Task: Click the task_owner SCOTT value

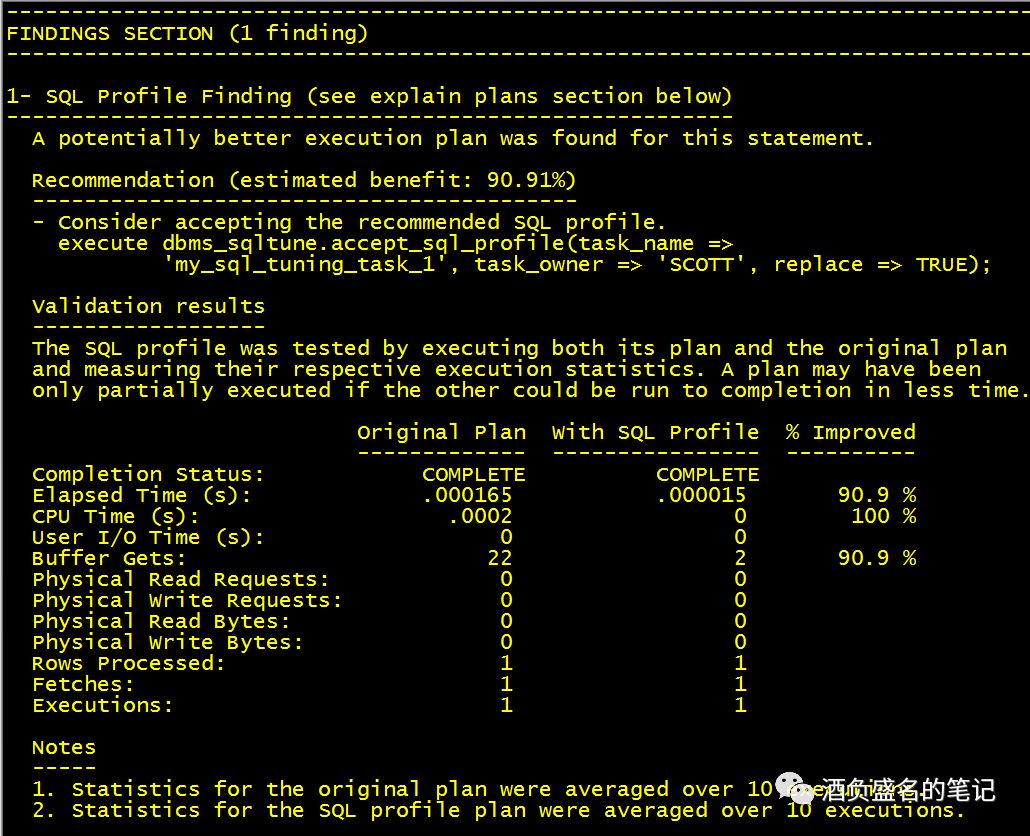Action: (x=690, y=263)
